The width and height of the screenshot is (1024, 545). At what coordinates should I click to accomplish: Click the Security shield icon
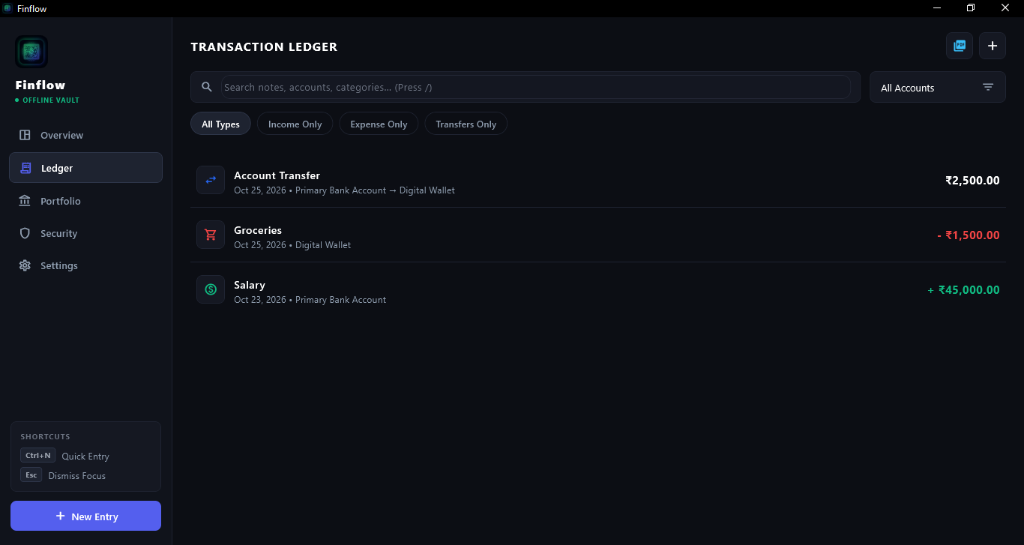(25, 233)
